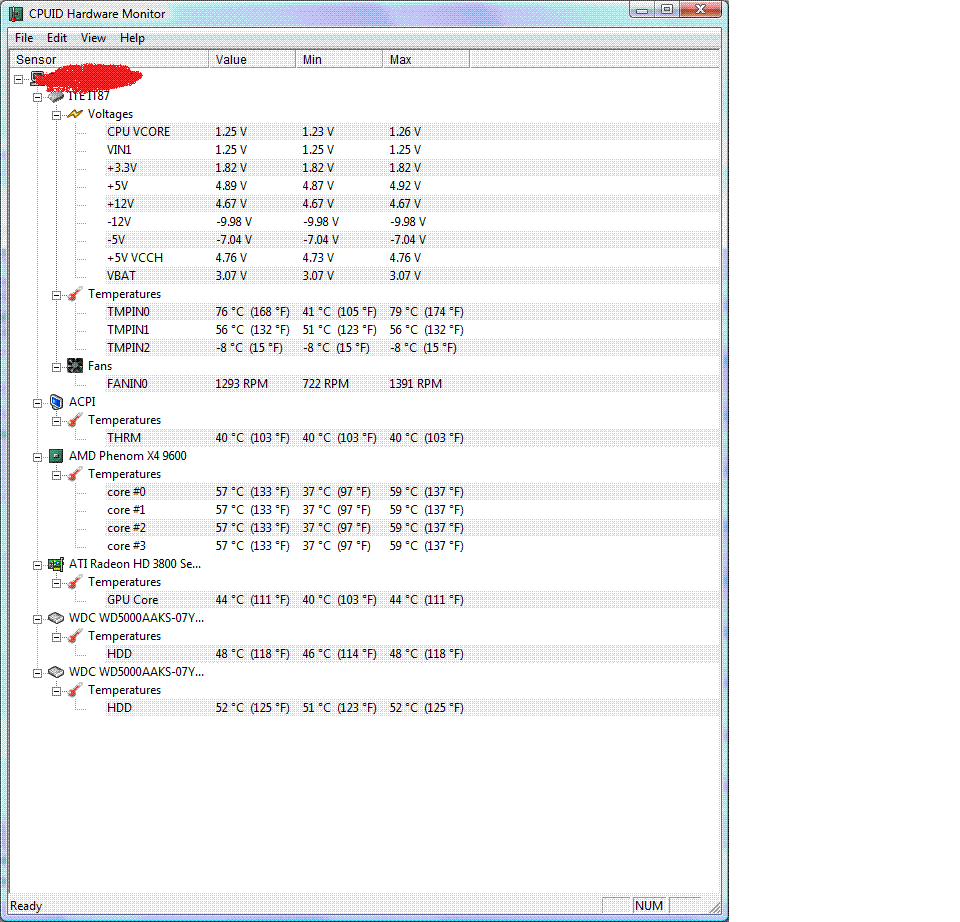Collapse the Fans branch
Screen dimensions: 960x922
click(56, 367)
